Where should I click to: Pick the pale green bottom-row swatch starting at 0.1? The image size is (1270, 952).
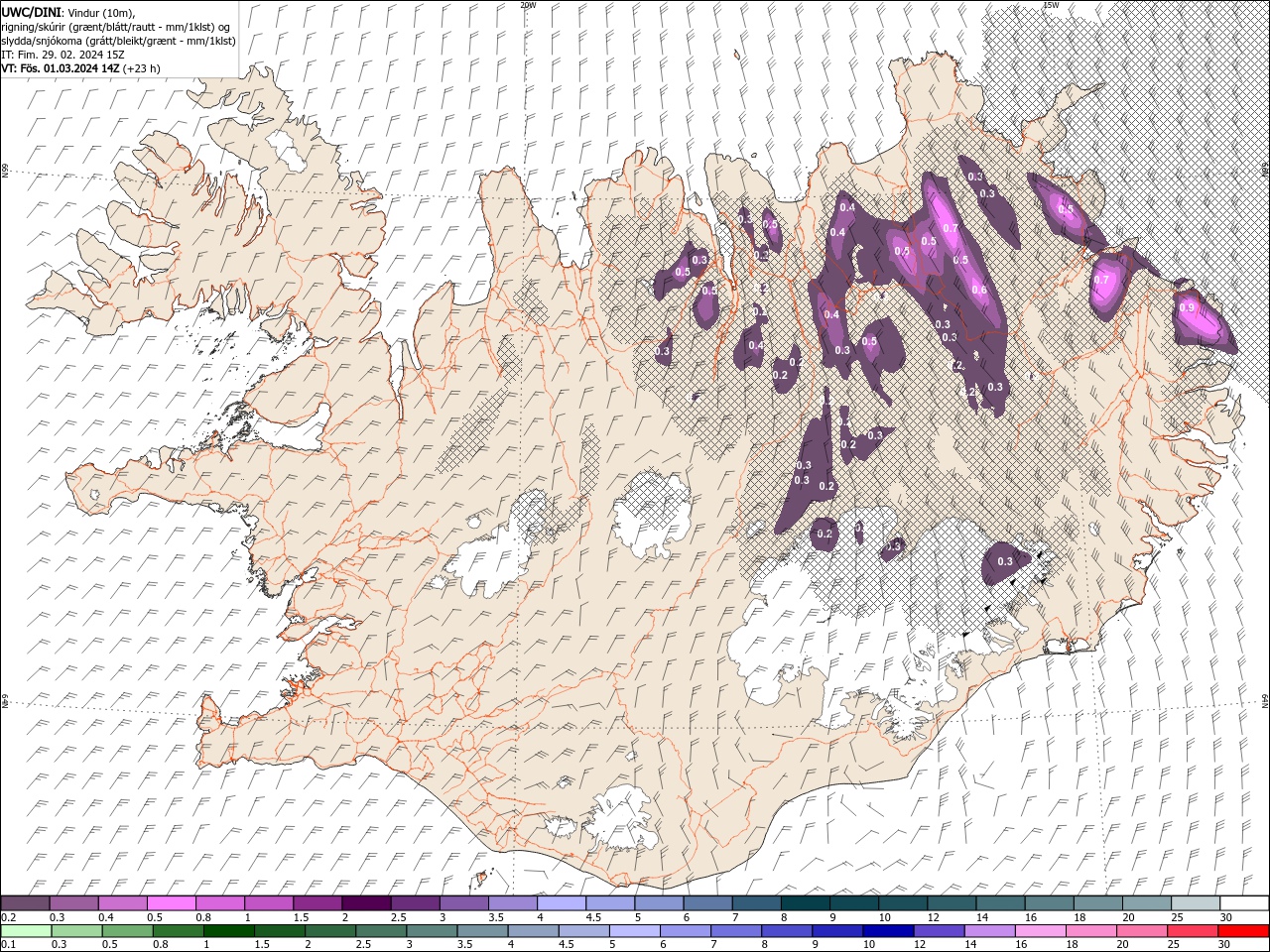coord(26,931)
